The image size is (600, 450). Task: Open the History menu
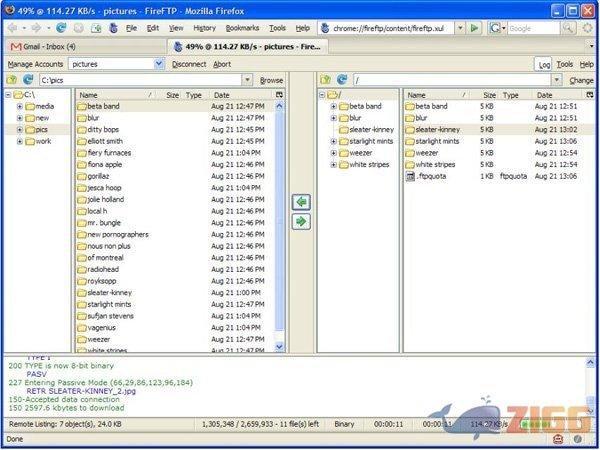click(x=204, y=28)
